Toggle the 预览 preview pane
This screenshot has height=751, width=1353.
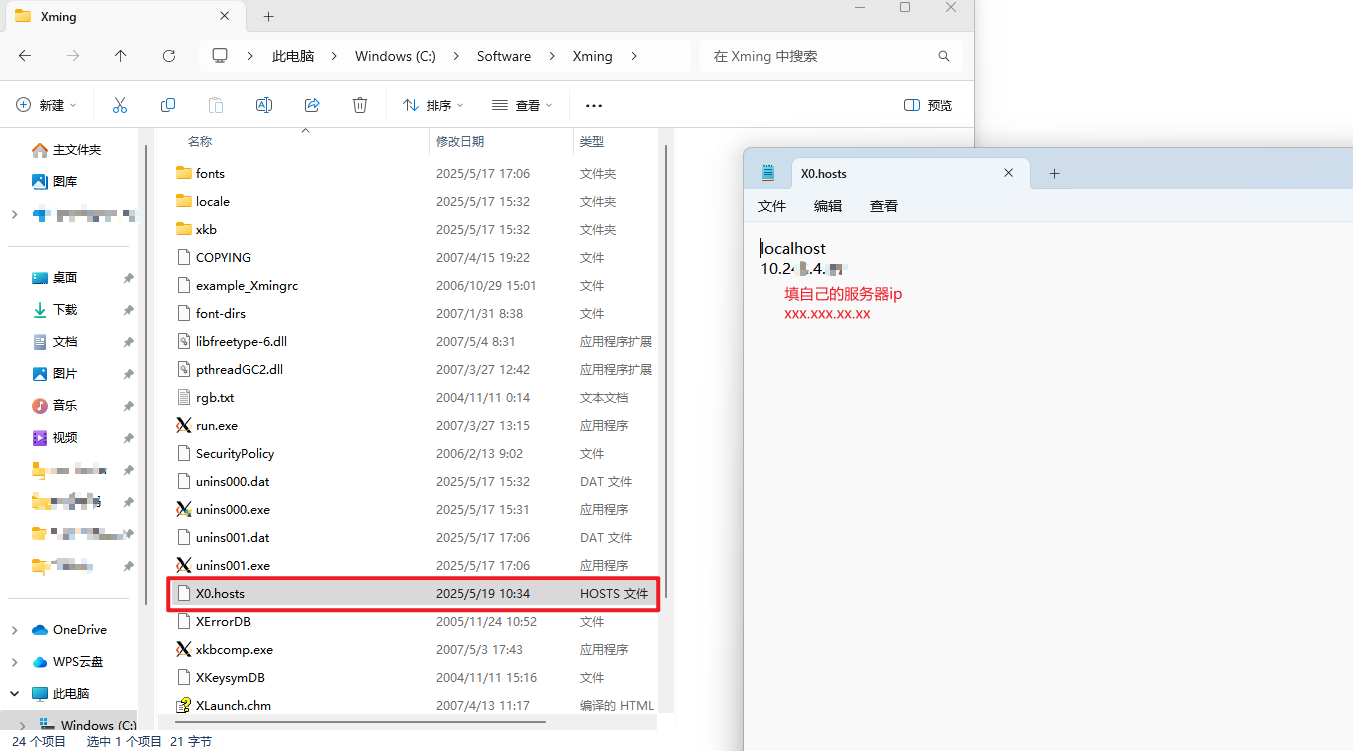tap(927, 105)
